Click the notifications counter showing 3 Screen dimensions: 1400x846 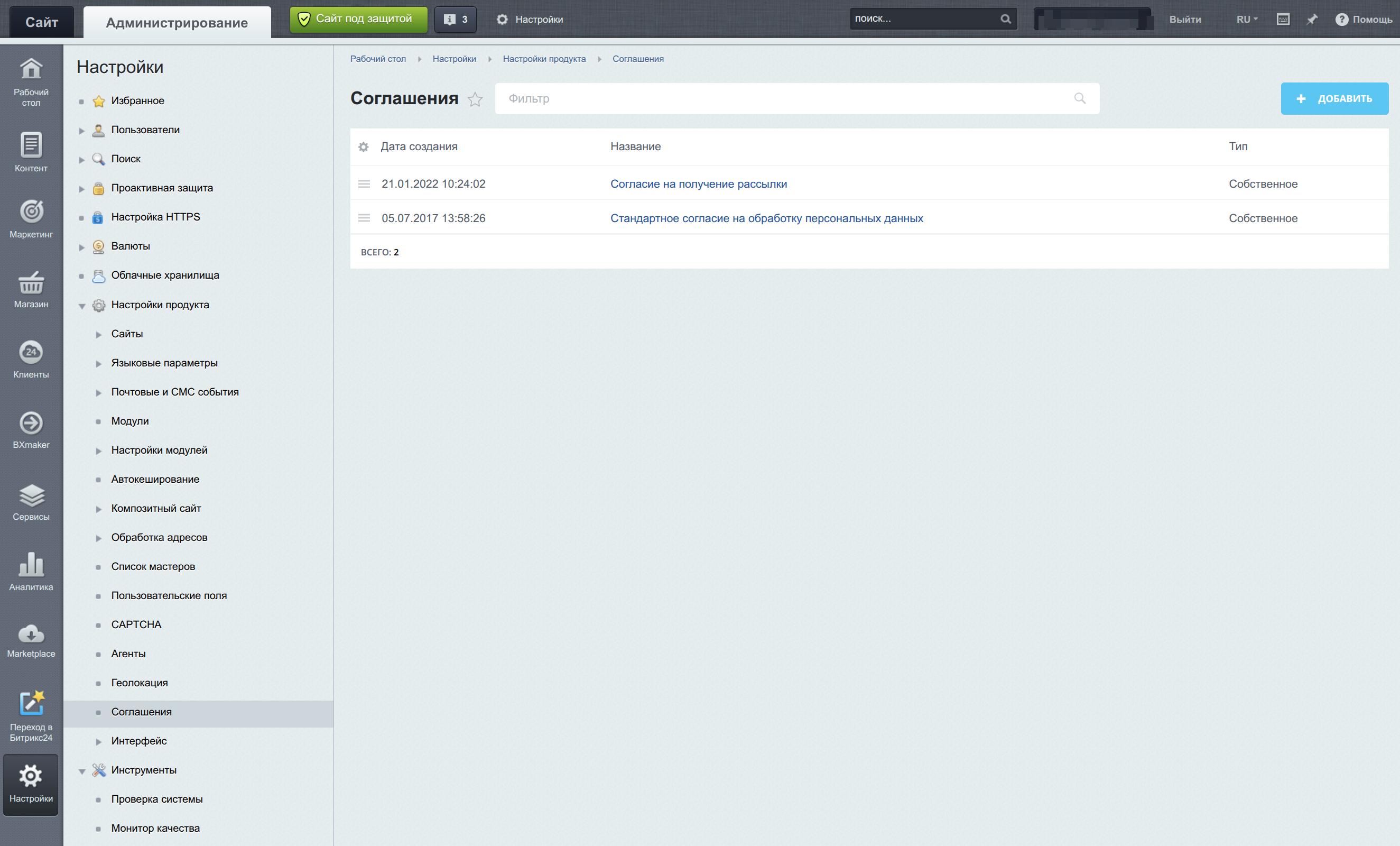(x=456, y=20)
